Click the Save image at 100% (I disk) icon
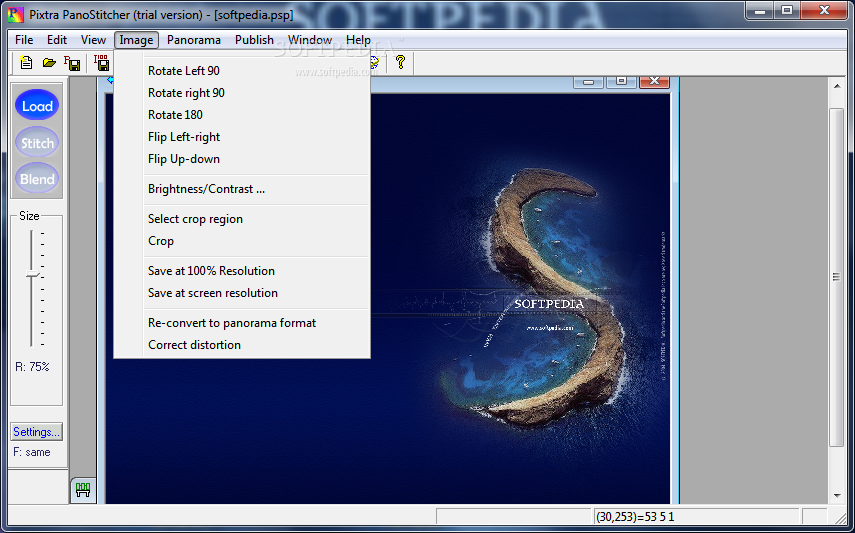 pyautogui.click(x=102, y=63)
